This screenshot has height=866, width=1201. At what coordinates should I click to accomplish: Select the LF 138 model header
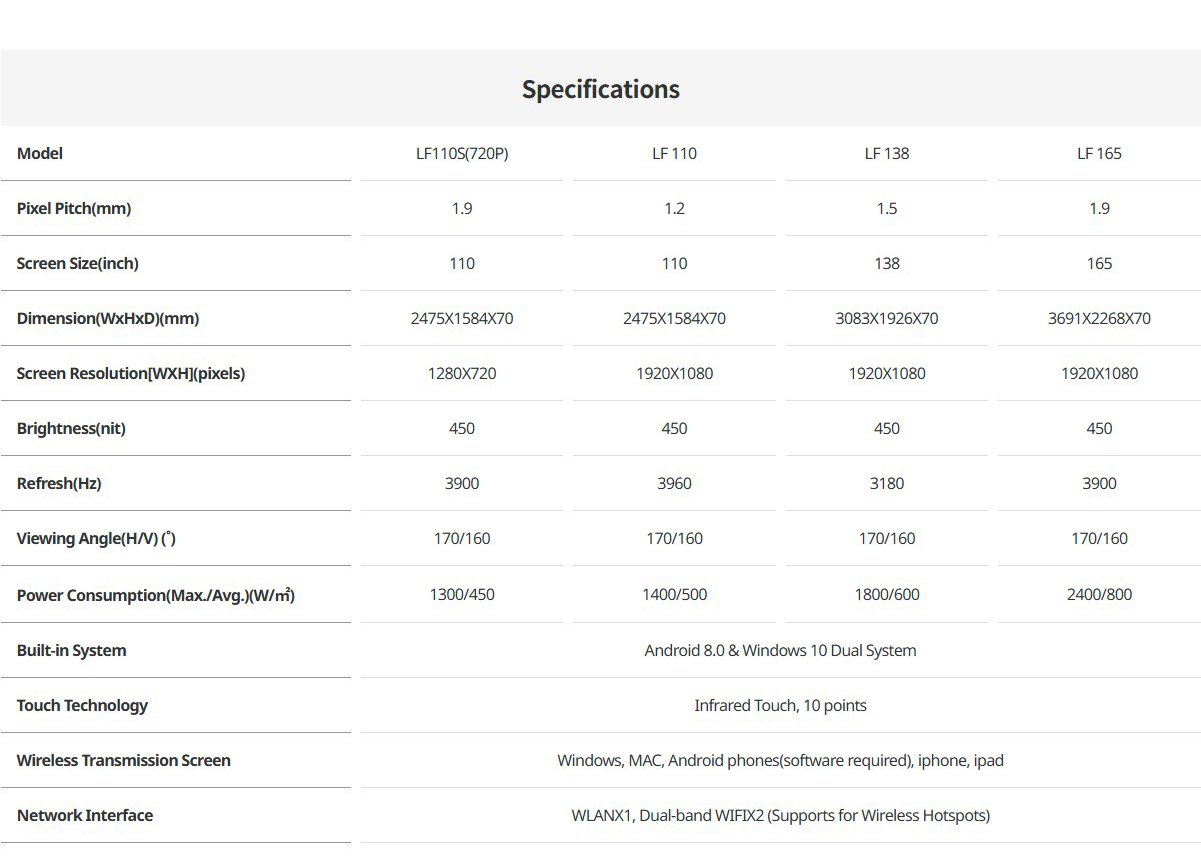[x=887, y=153]
